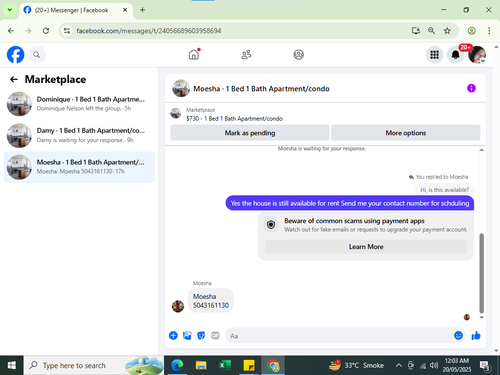
Task: Launch Microsoft Edge from taskbar
Action: [x=177, y=365]
